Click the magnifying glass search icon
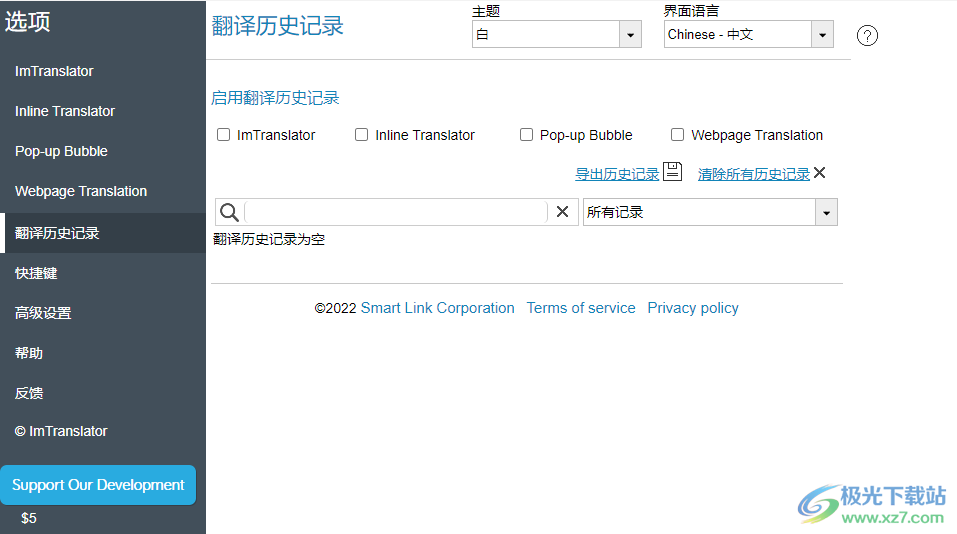Image resolution: width=957 pixels, height=534 pixels. (x=229, y=212)
